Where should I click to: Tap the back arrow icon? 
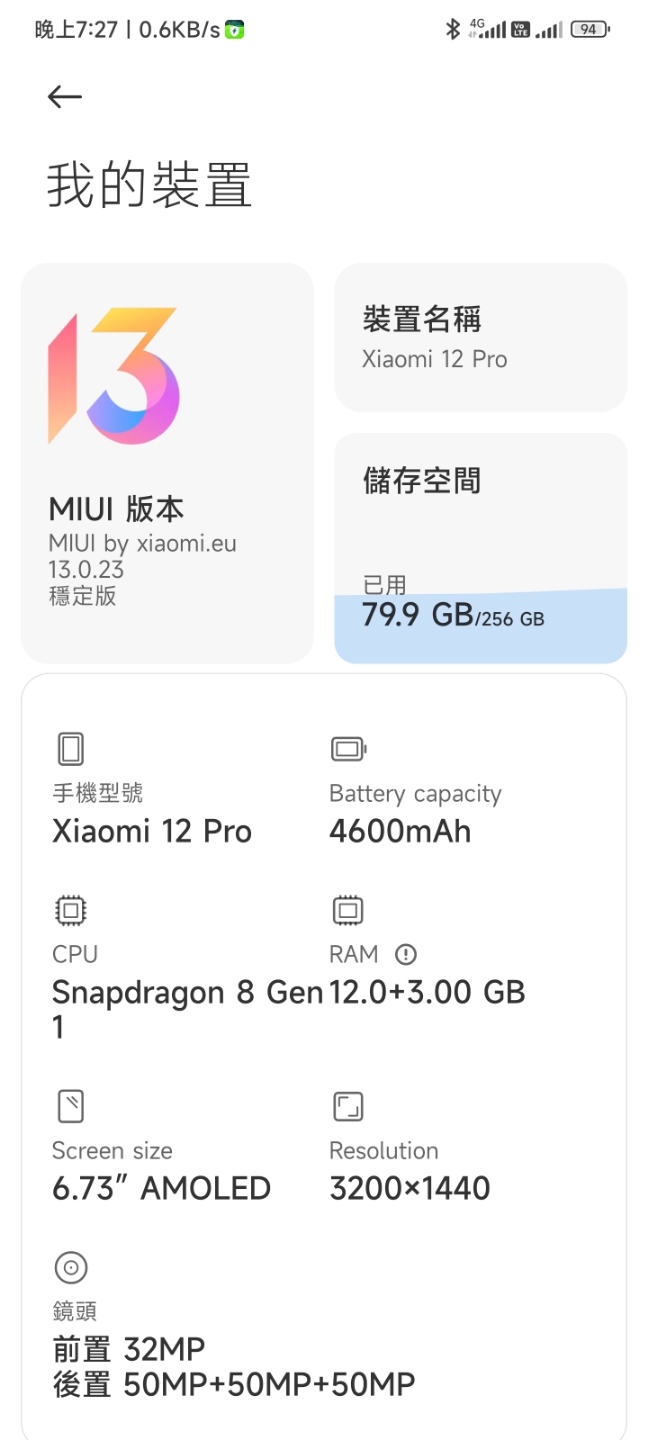(x=65, y=96)
